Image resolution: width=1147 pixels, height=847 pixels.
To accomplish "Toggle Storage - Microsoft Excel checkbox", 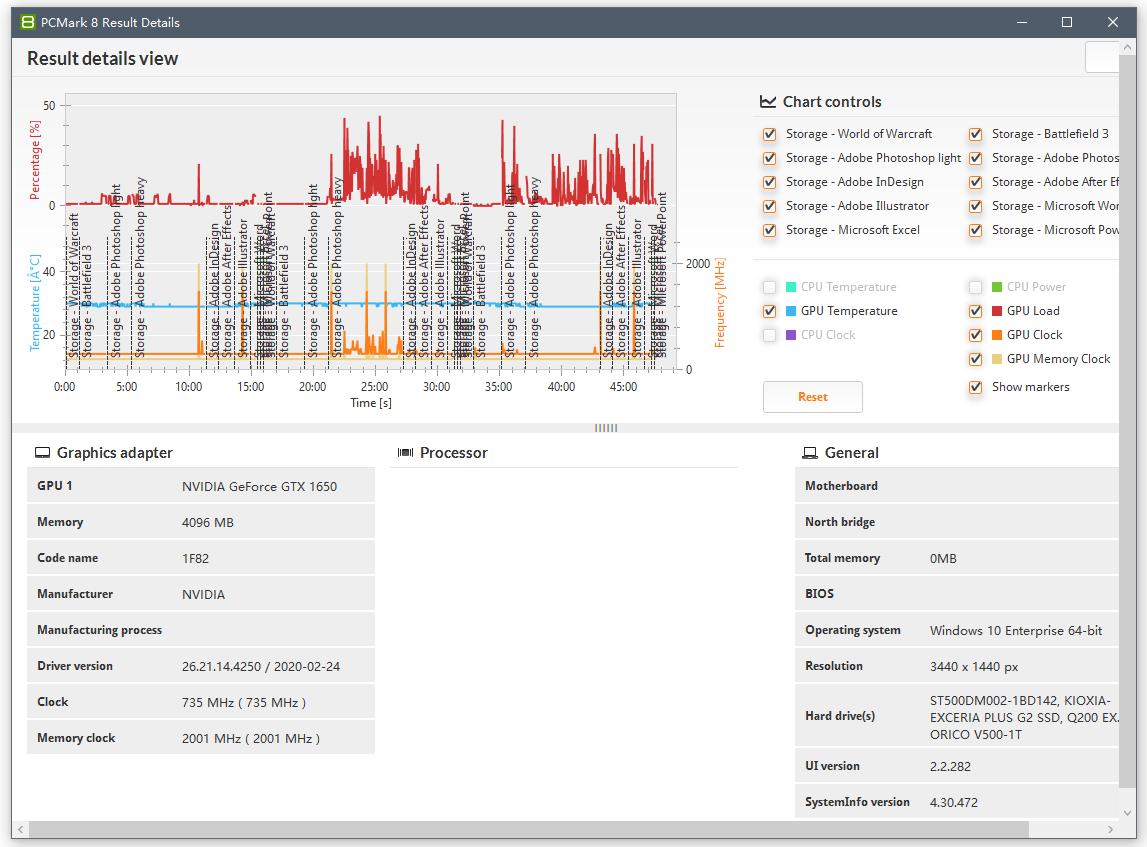I will coord(769,230).
